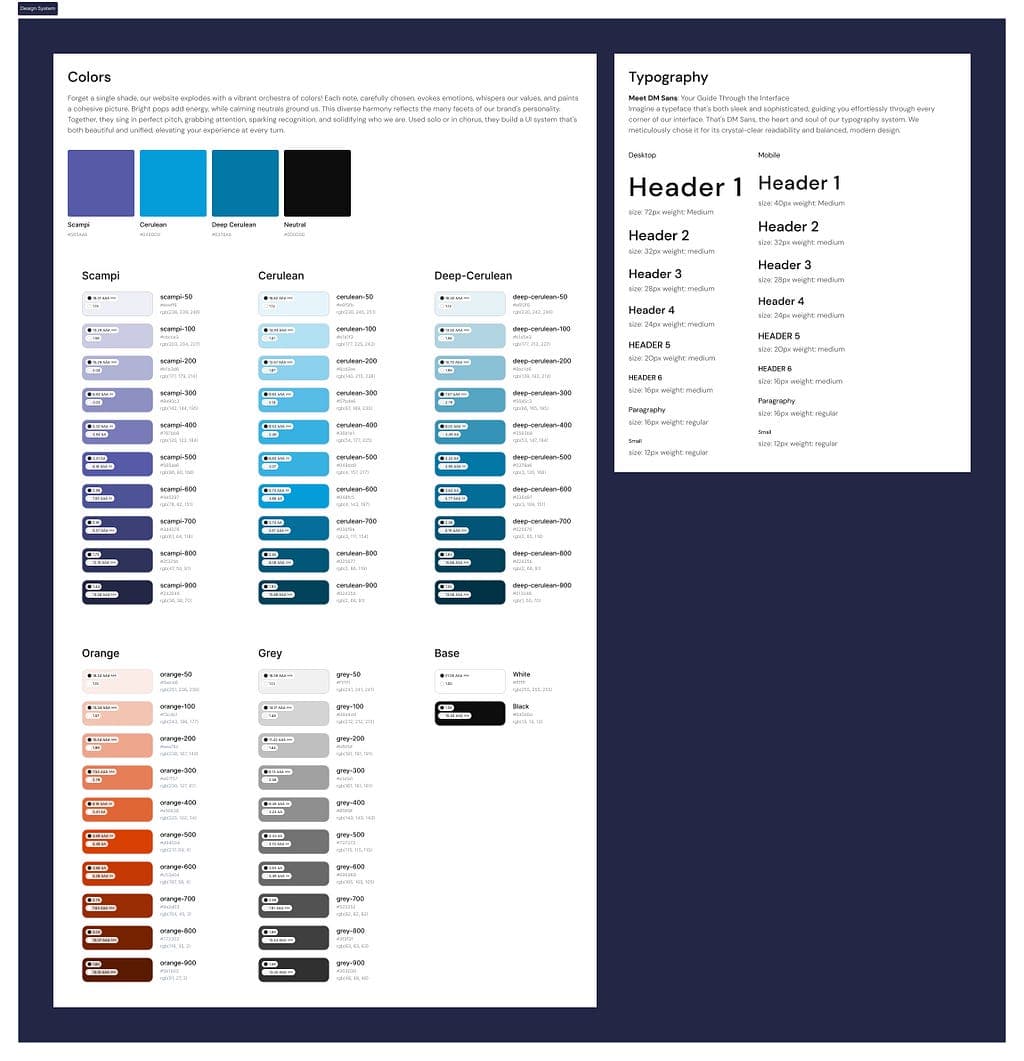
Task: Click the Mobile column label
Action: (769, 155)
